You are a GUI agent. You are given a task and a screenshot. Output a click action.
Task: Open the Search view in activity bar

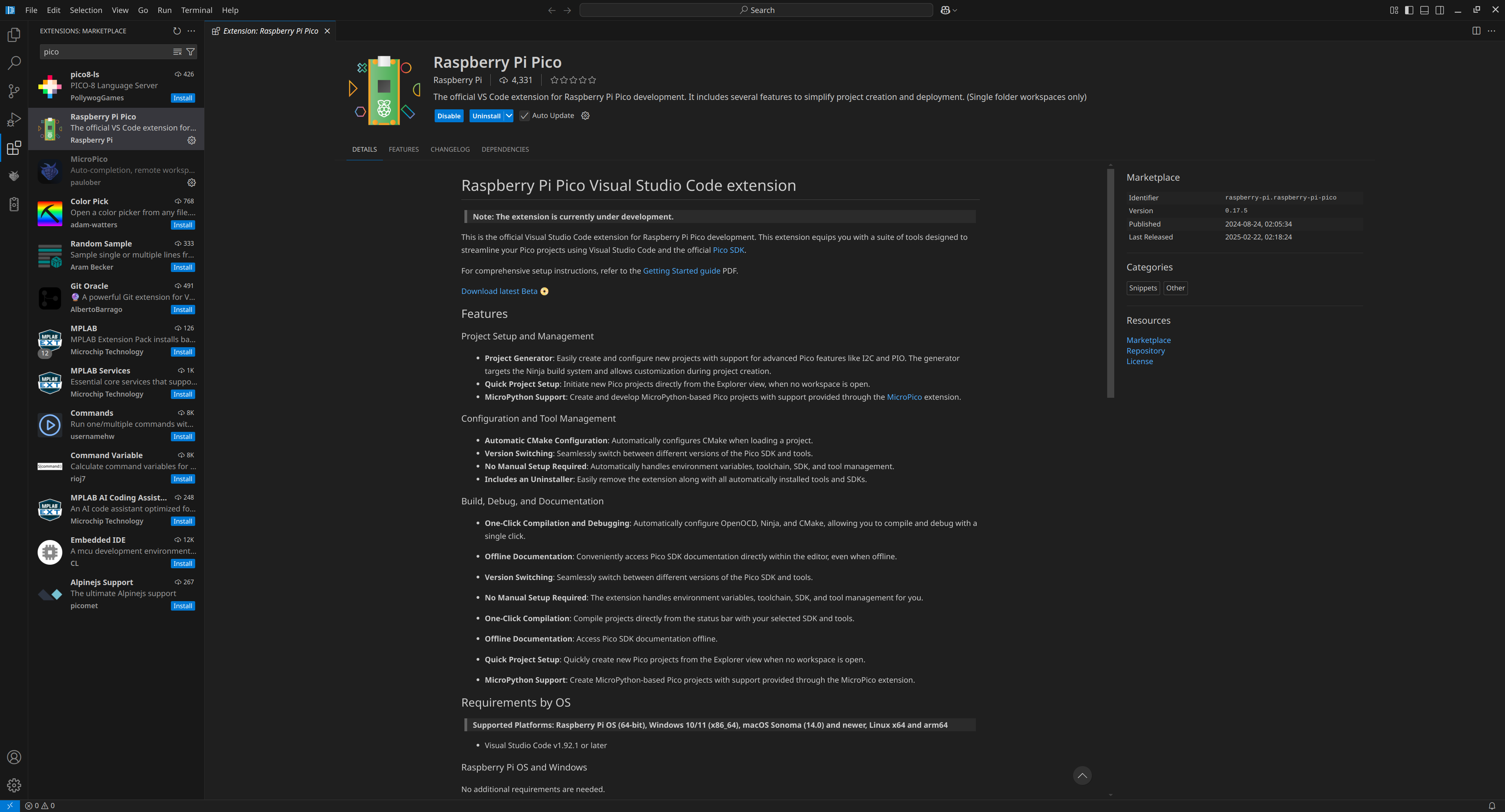click(x=14, y=63)
